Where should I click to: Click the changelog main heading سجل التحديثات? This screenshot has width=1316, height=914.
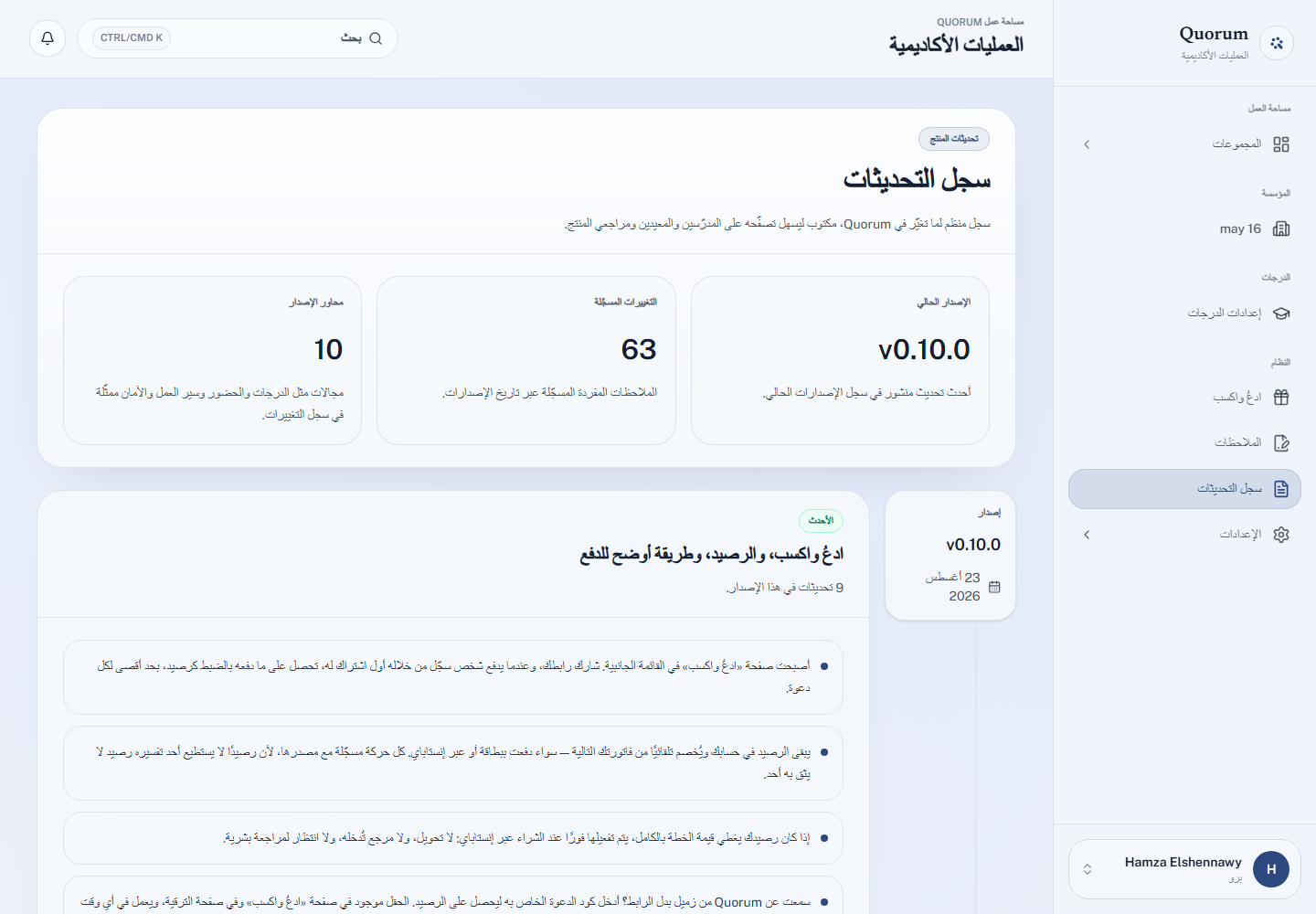tap(917, 179)
